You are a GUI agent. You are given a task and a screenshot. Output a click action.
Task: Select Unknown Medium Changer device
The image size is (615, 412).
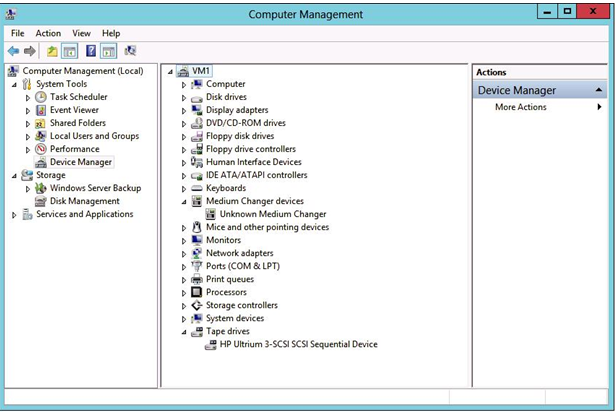tap(273, 214)
